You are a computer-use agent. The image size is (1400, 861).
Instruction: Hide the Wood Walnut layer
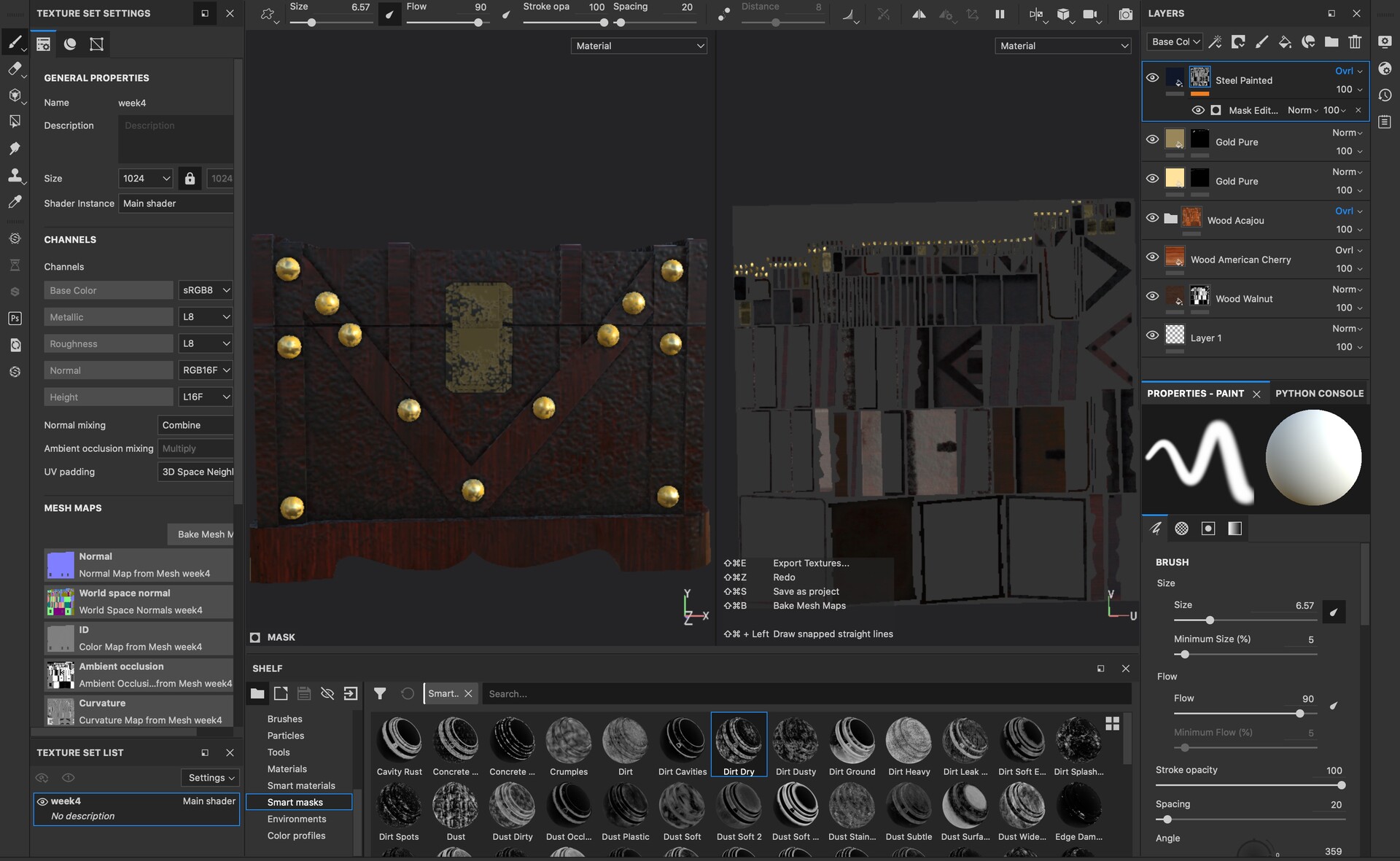[1152, 296]
